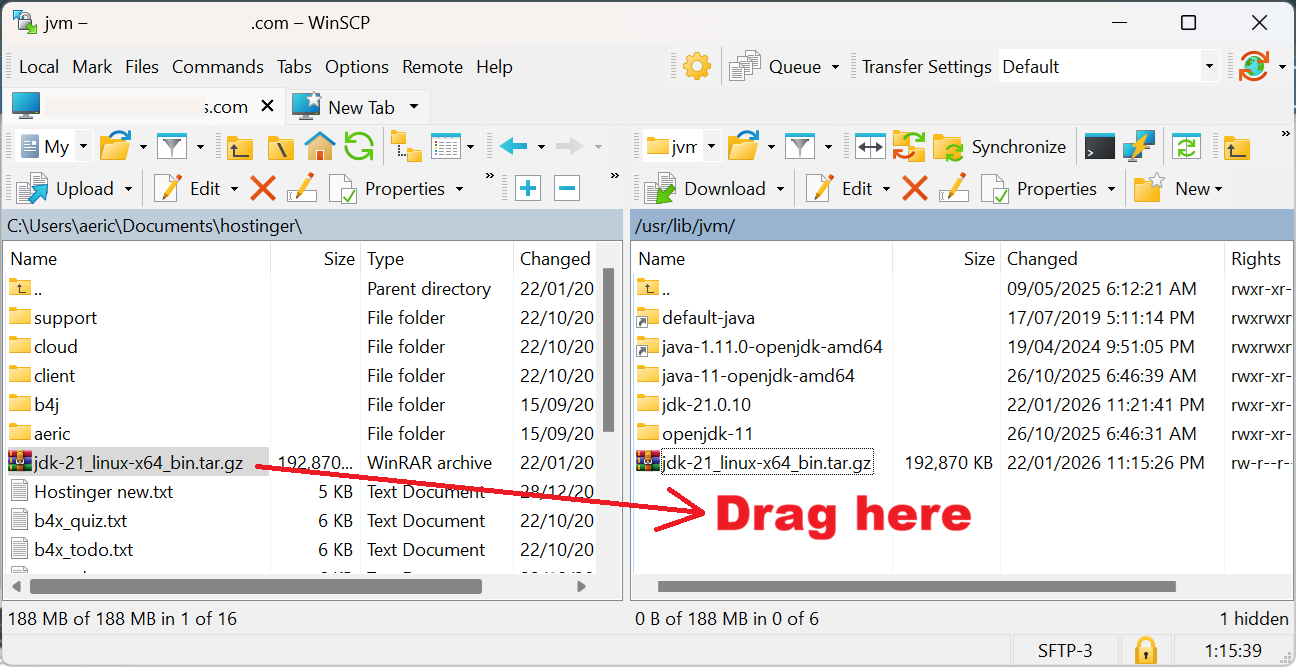The width and height of the screenshot is (1296, 667).
Task: Open Preferences via the gear icon
Action: point(697,67)
